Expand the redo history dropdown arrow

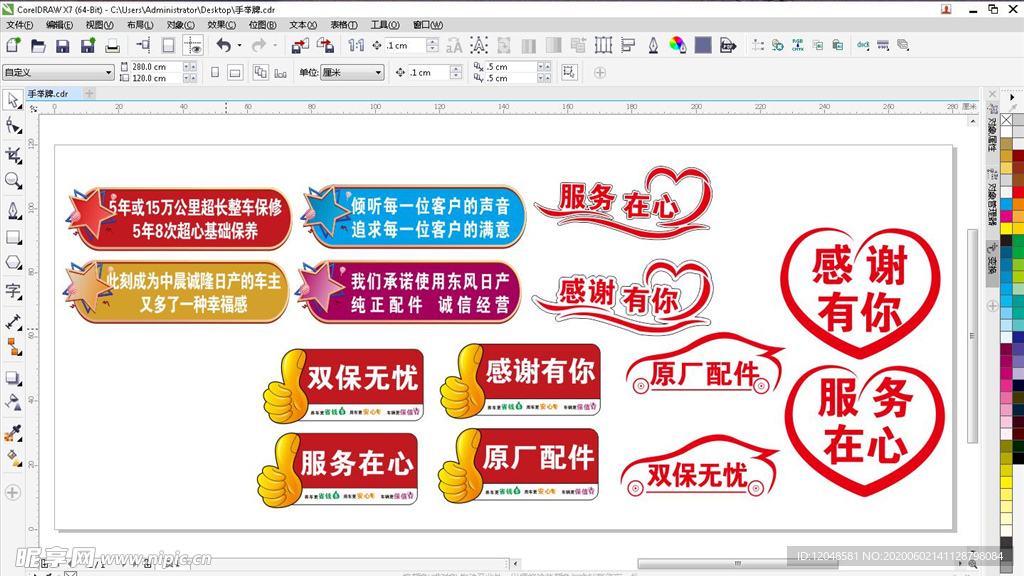pyautogui.click(x=274, y=46)
